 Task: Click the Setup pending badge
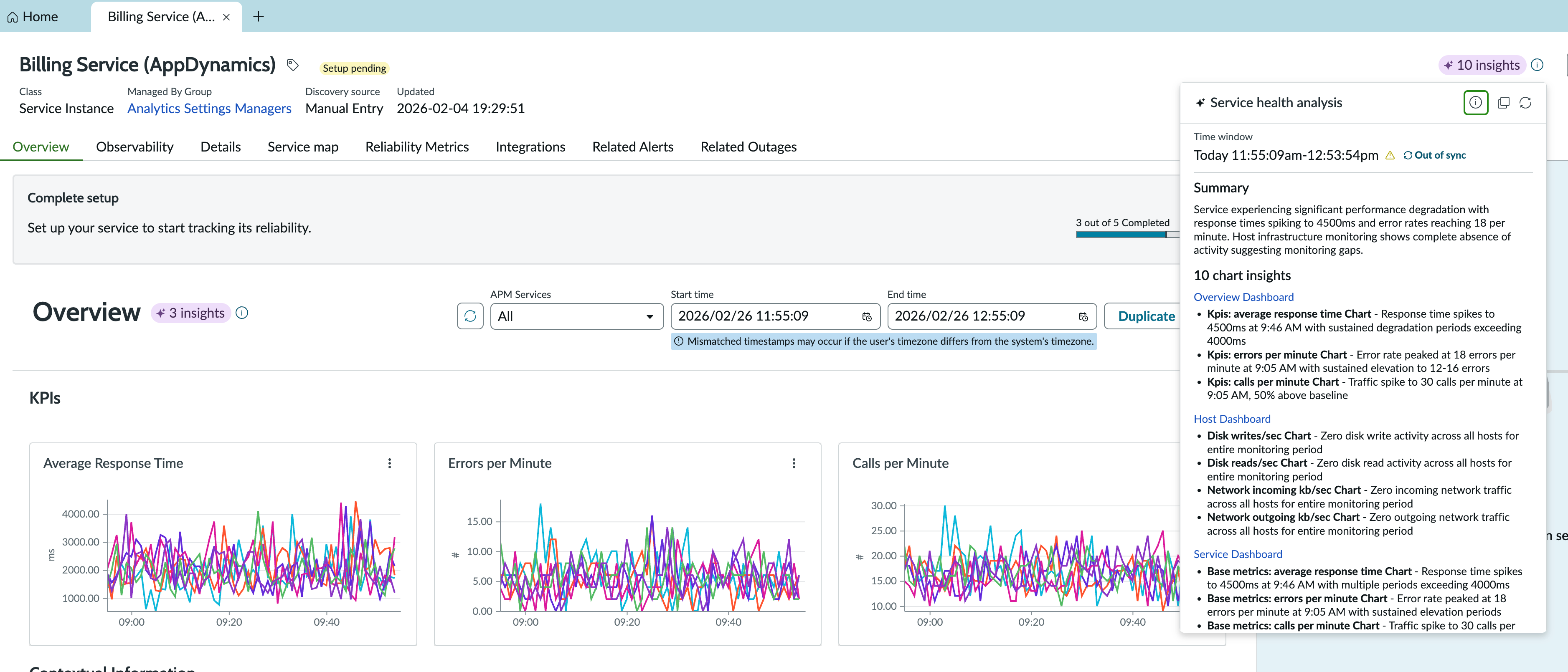[354, 68]
